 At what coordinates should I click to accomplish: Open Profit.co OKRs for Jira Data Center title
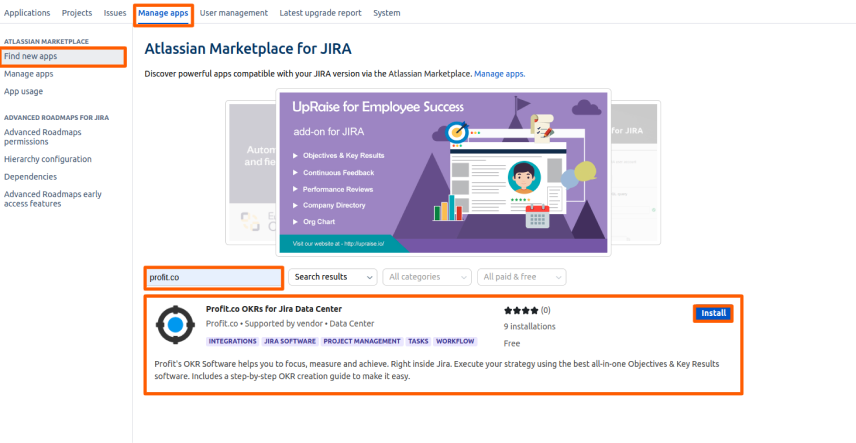pos(274,309)
